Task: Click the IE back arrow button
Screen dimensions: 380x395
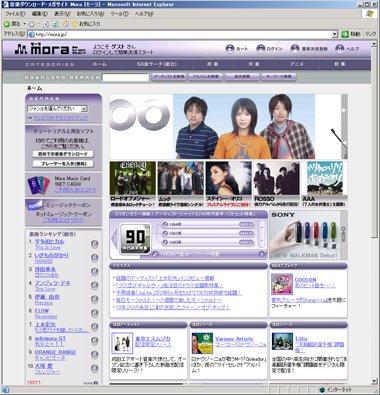Action: point(7,24)
